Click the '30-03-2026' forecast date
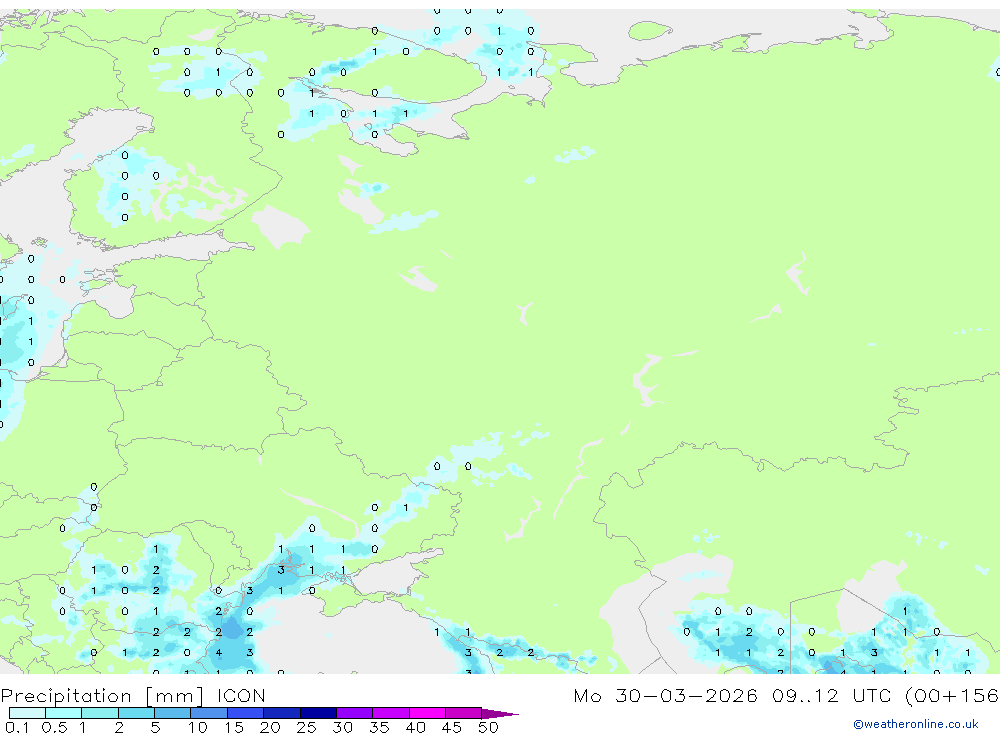This screenshot has width=1000, height=733. [x=686, y=695]
